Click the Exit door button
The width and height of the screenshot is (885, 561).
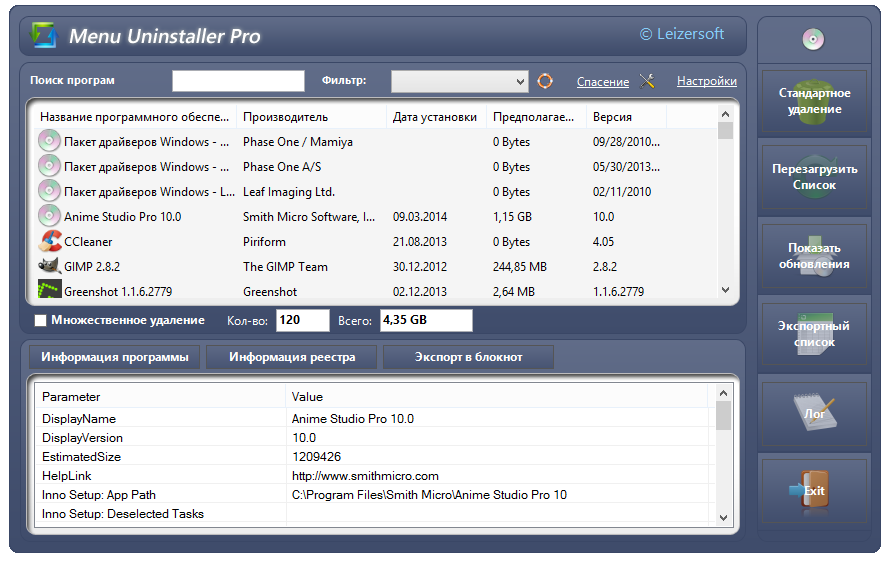coord(814,490)
